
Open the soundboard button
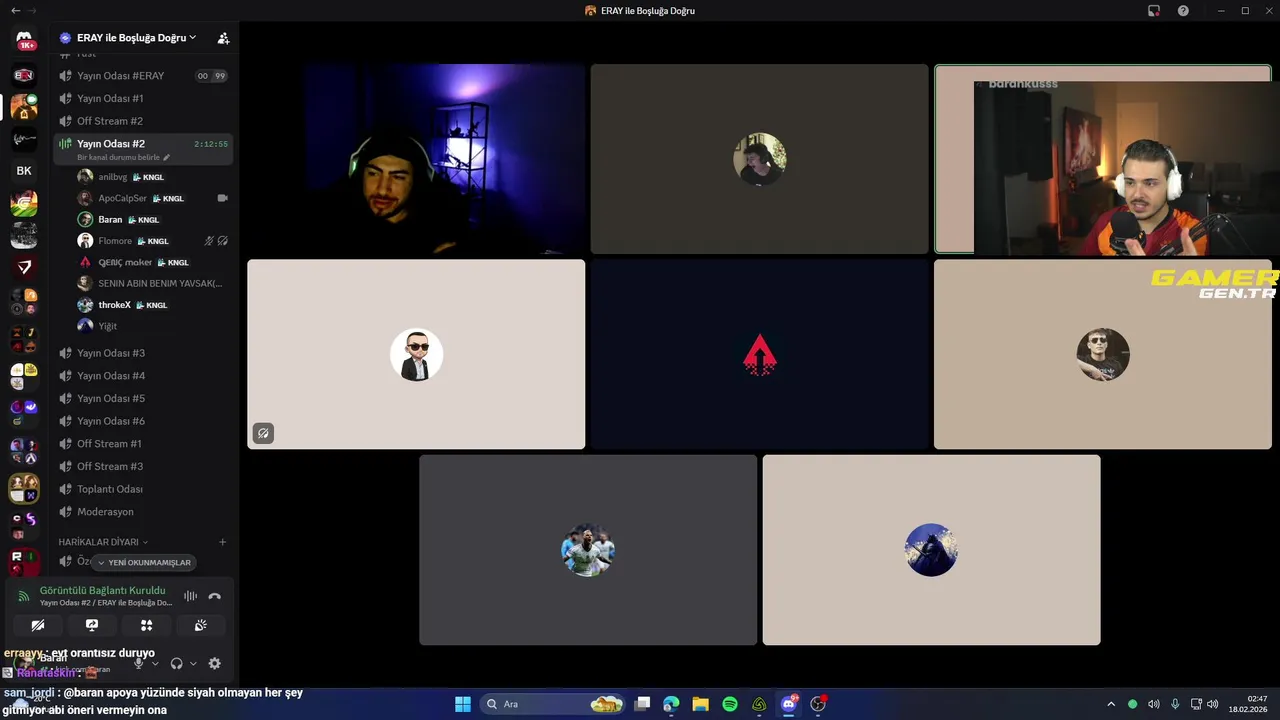point(200,625)
